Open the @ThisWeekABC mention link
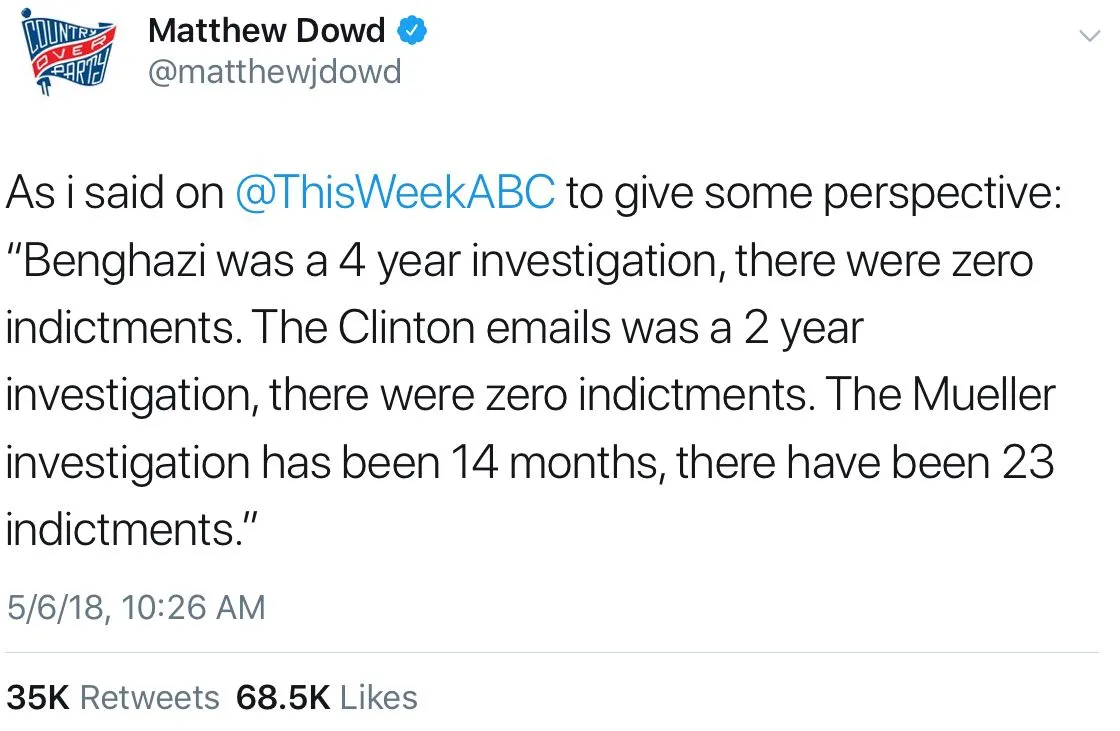The image size is (1120, 731). 395,194
